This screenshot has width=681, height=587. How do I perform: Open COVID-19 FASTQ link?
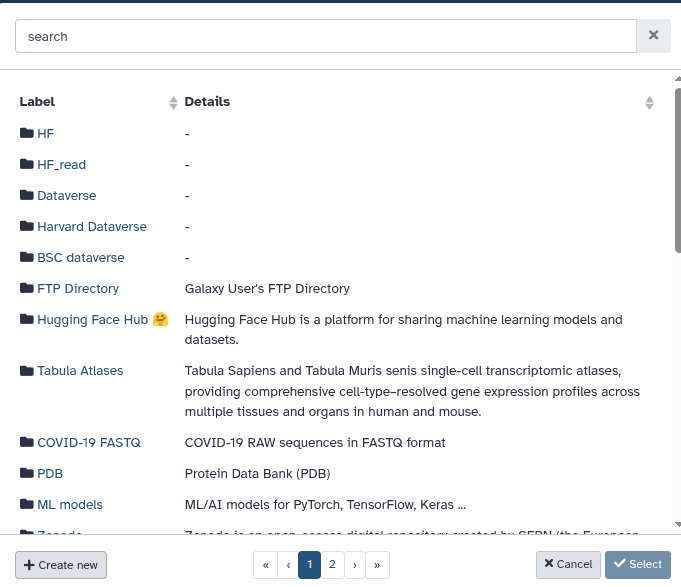[x=89, y=443]
